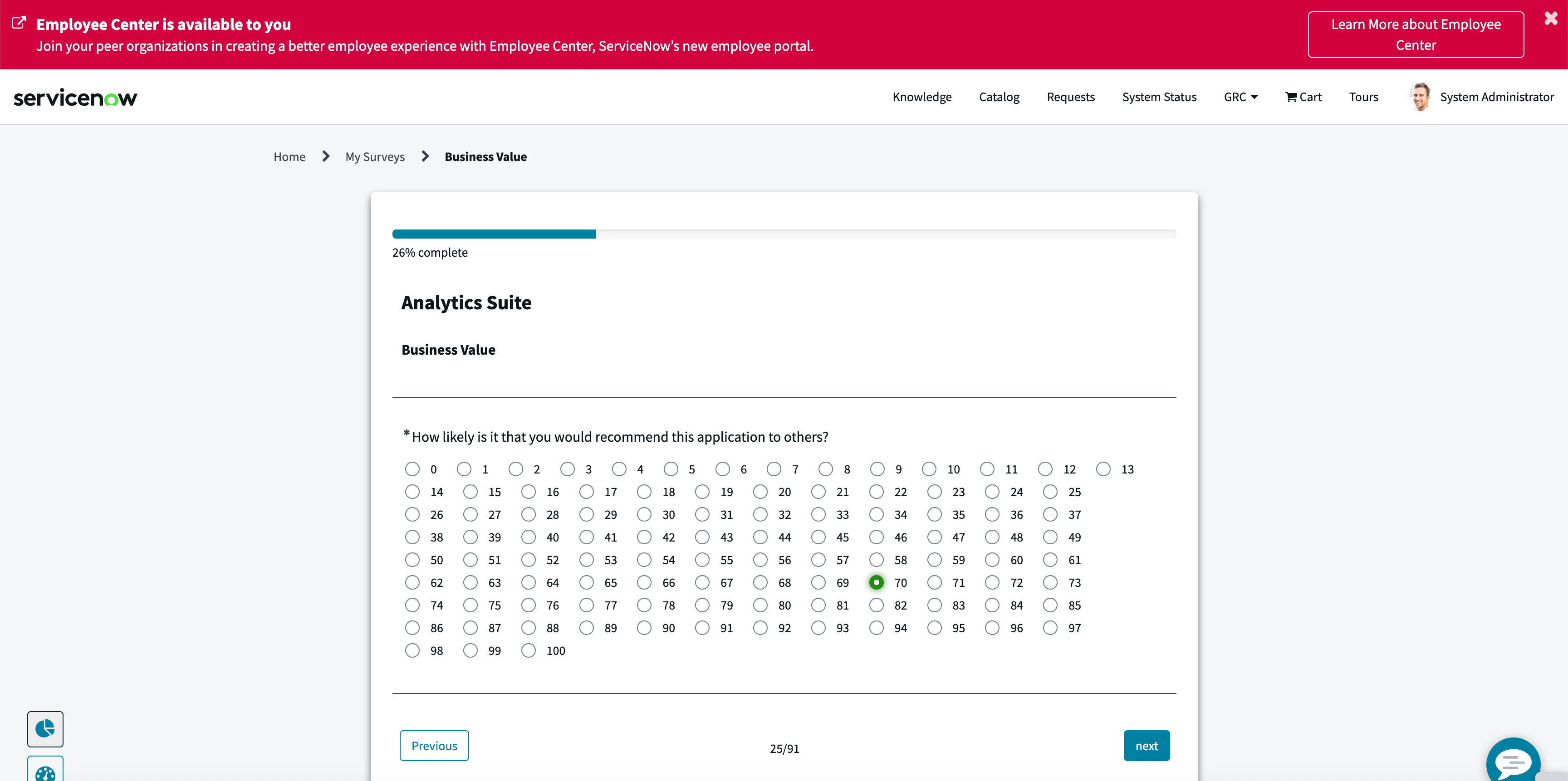Select rating 0 radio button
The width and height of the screenshot is (1568, 781).
[x=412, y=469]
